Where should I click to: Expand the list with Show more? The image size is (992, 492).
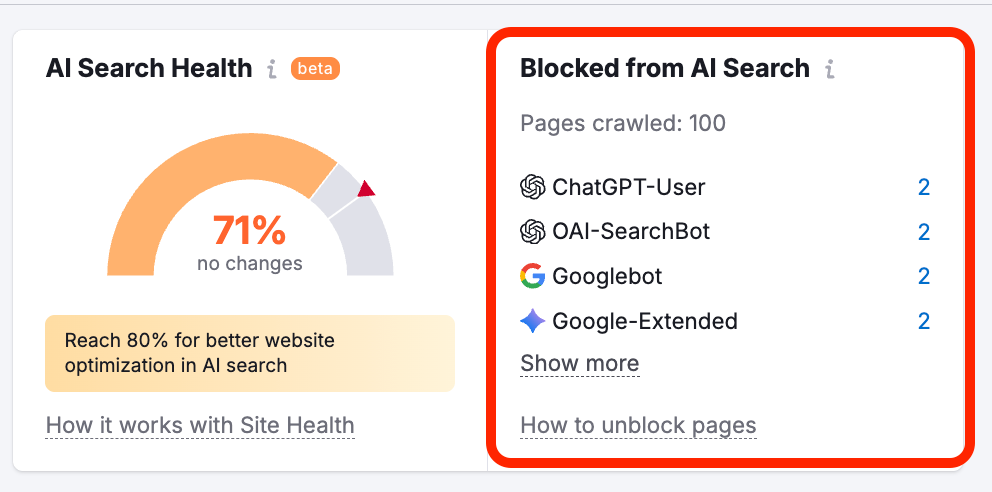coord(579,363)
